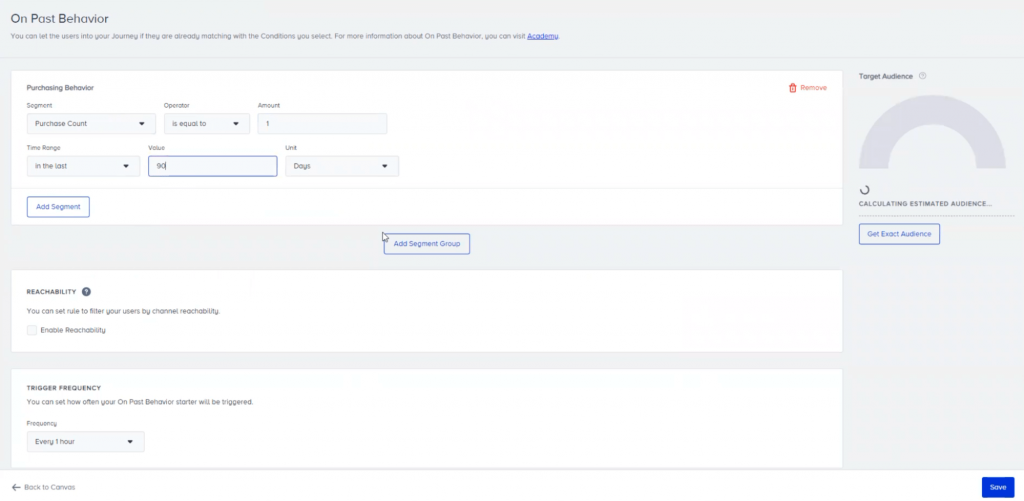Viewport: 1024px width, 501px height.
Task: Expand the Operator dropdown
Action: (207, 124)
